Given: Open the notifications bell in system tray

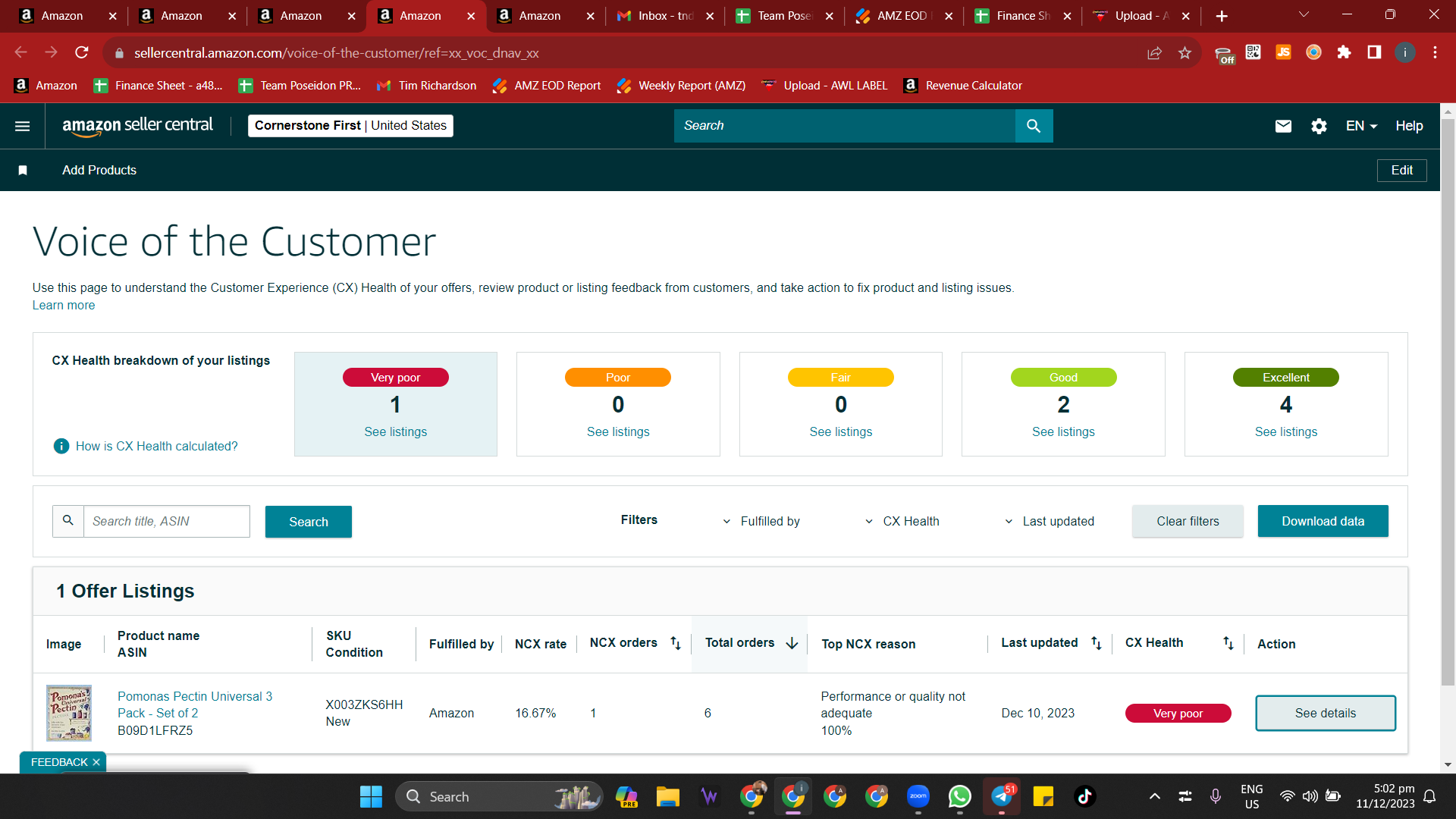Looking at the screenshot, I should click(1429, 796).
